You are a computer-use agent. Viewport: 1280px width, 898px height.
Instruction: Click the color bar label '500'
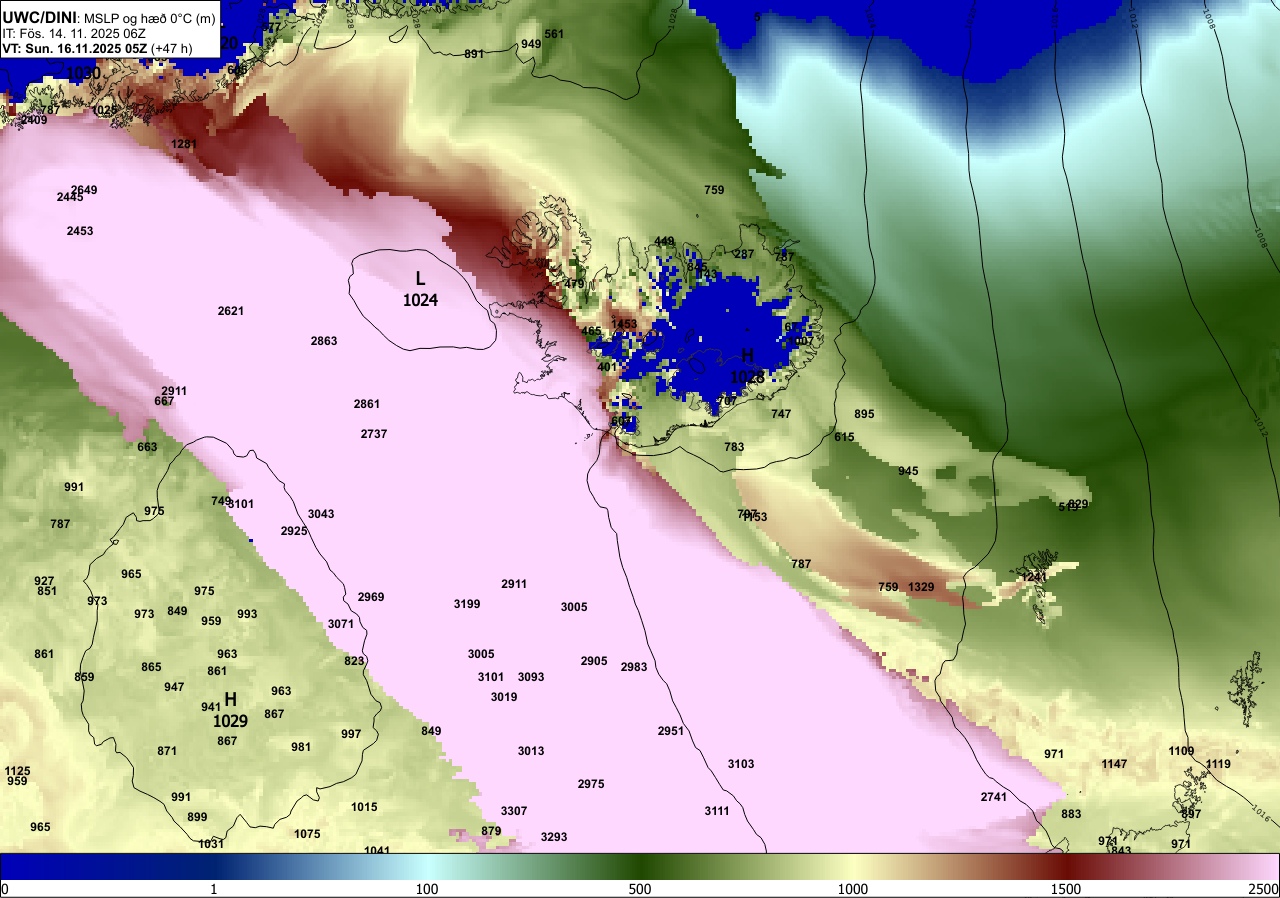[x=640, y=889]
